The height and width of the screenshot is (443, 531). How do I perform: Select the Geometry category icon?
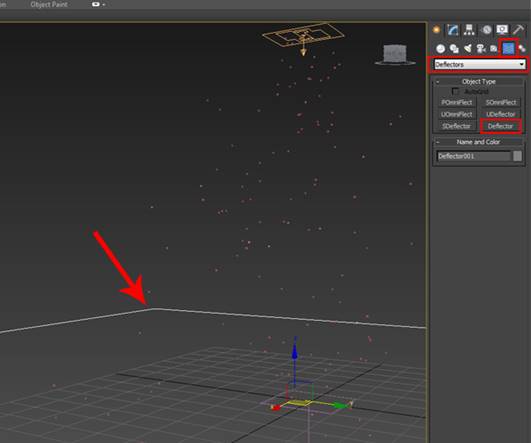pyautogui.click(x=441, y=49)
